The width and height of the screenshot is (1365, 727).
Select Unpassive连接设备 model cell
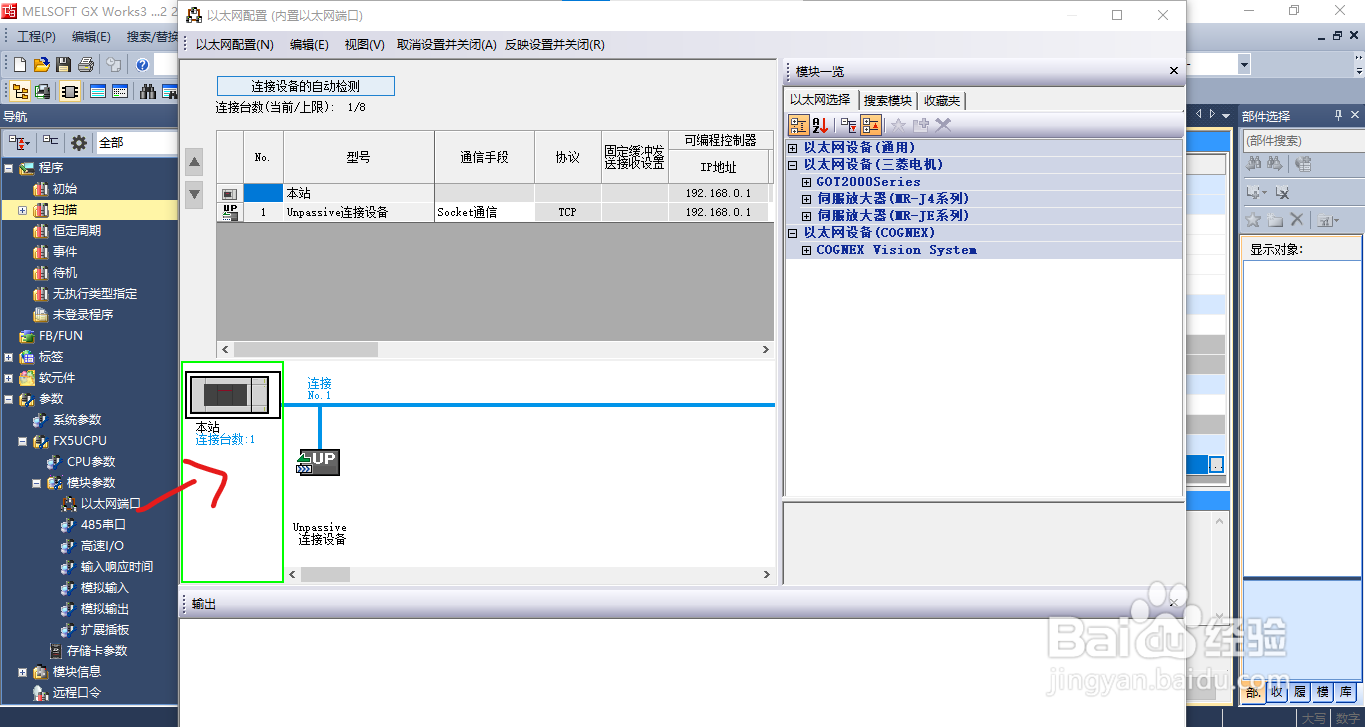tap(359, 213)
